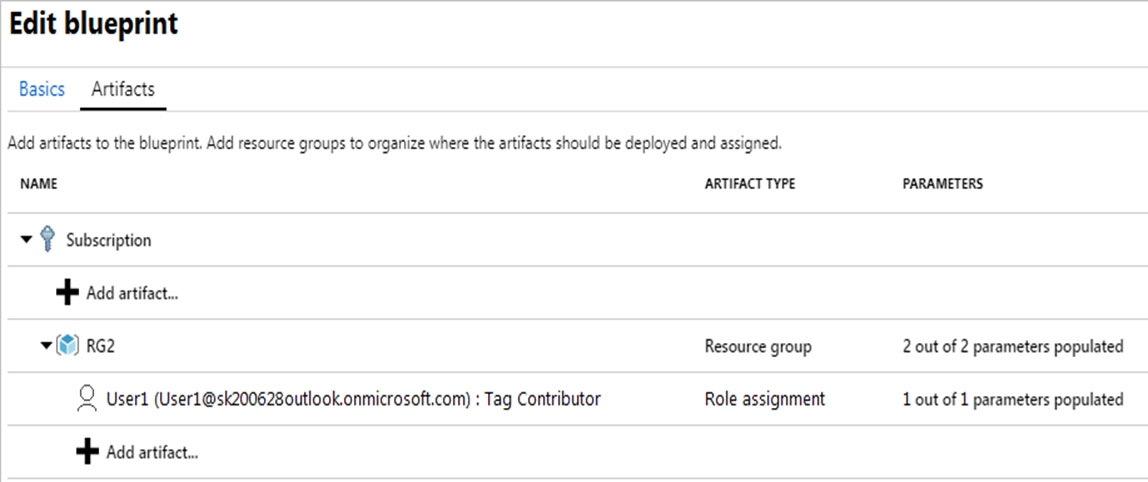This screenshot has height=482, width=1148.
Task: Click the plus icon under Subscription
Action: point(68,293)
